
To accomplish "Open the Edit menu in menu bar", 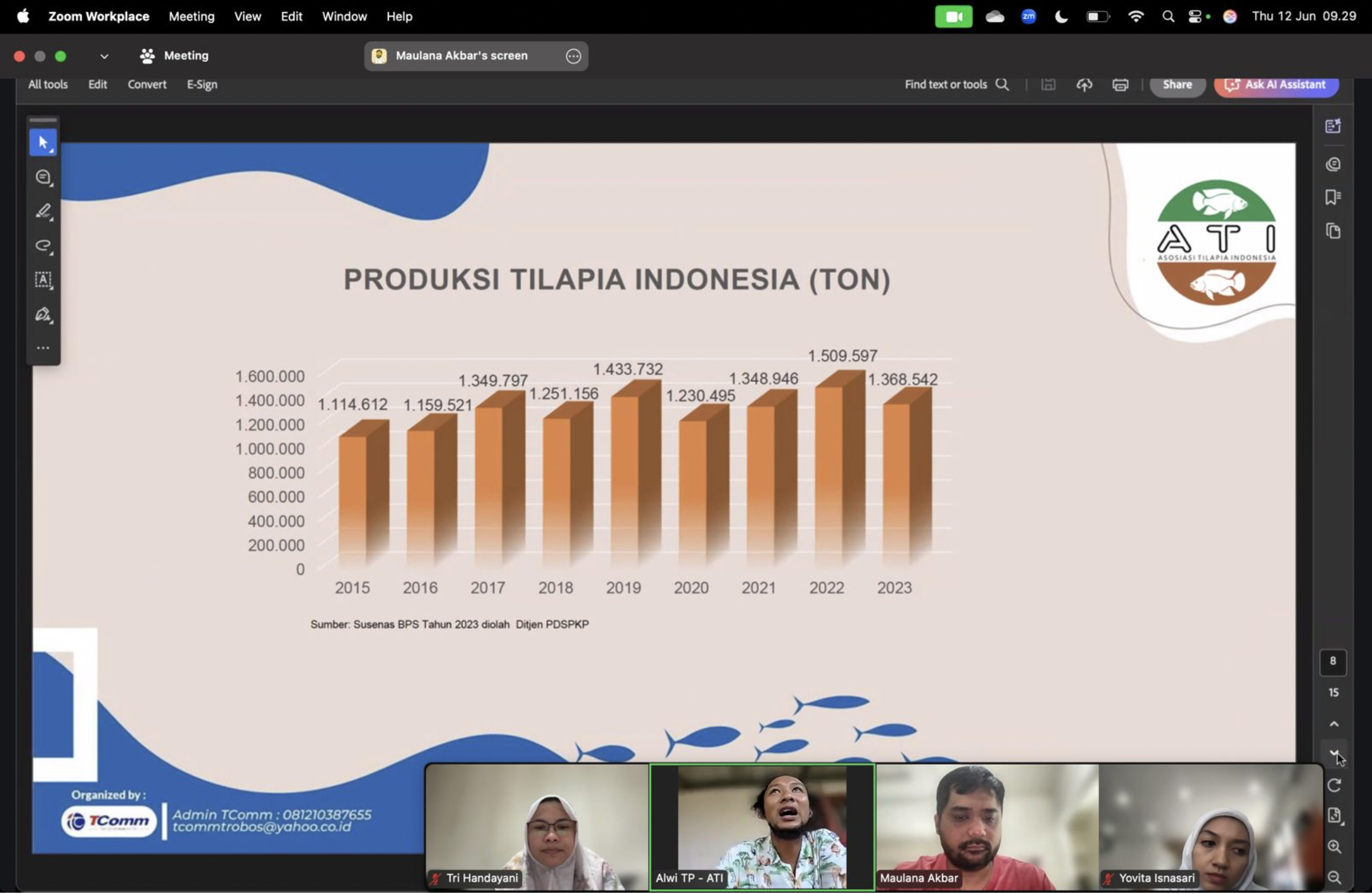I will (291, 16).
